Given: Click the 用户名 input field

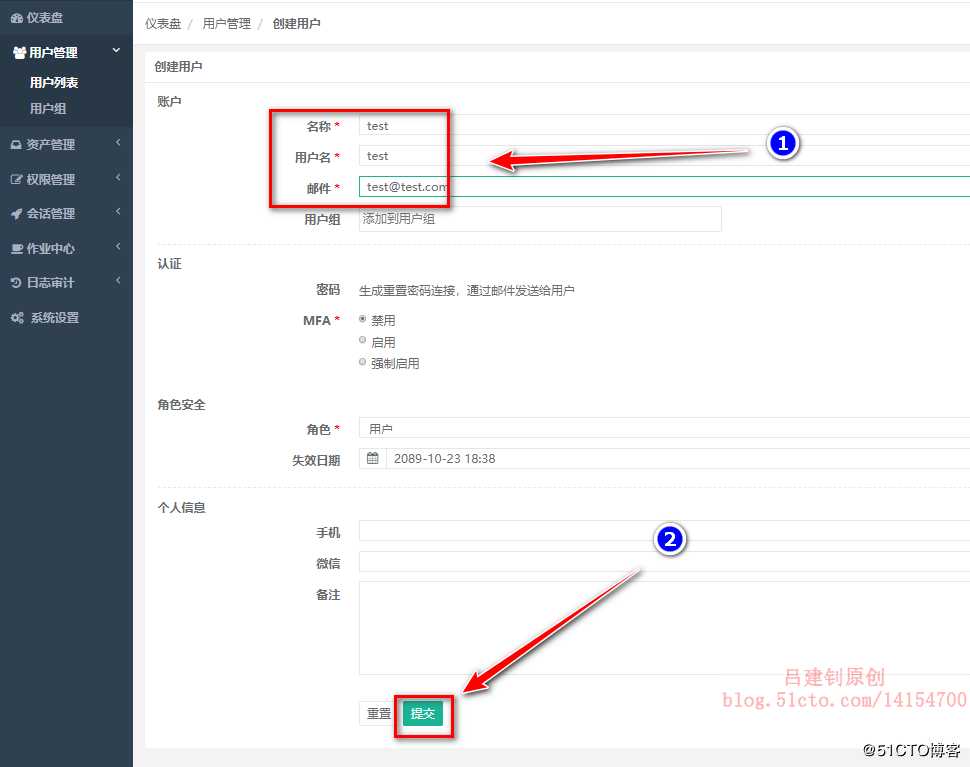Looking at the screenshot, I should pos(664,156).
